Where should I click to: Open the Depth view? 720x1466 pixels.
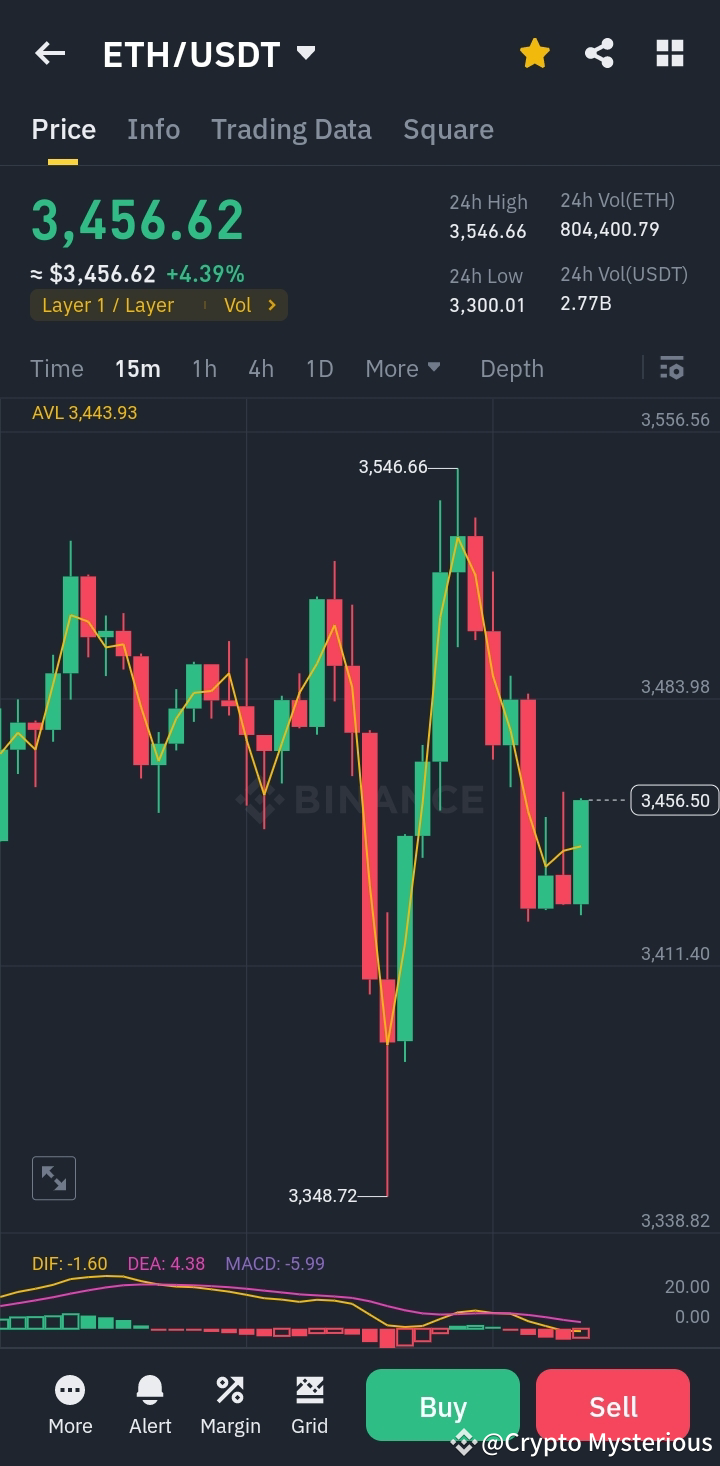coord(511,368)
